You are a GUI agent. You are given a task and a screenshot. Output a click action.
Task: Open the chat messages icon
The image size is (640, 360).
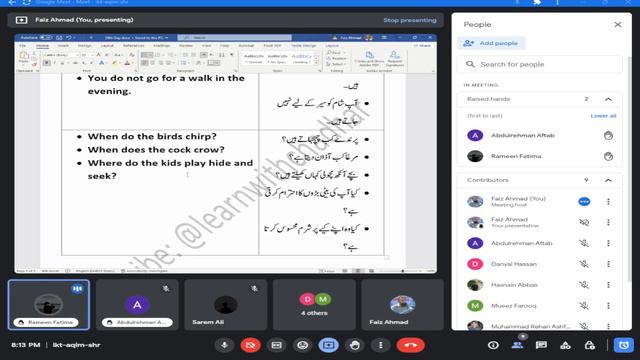point(541,345)
